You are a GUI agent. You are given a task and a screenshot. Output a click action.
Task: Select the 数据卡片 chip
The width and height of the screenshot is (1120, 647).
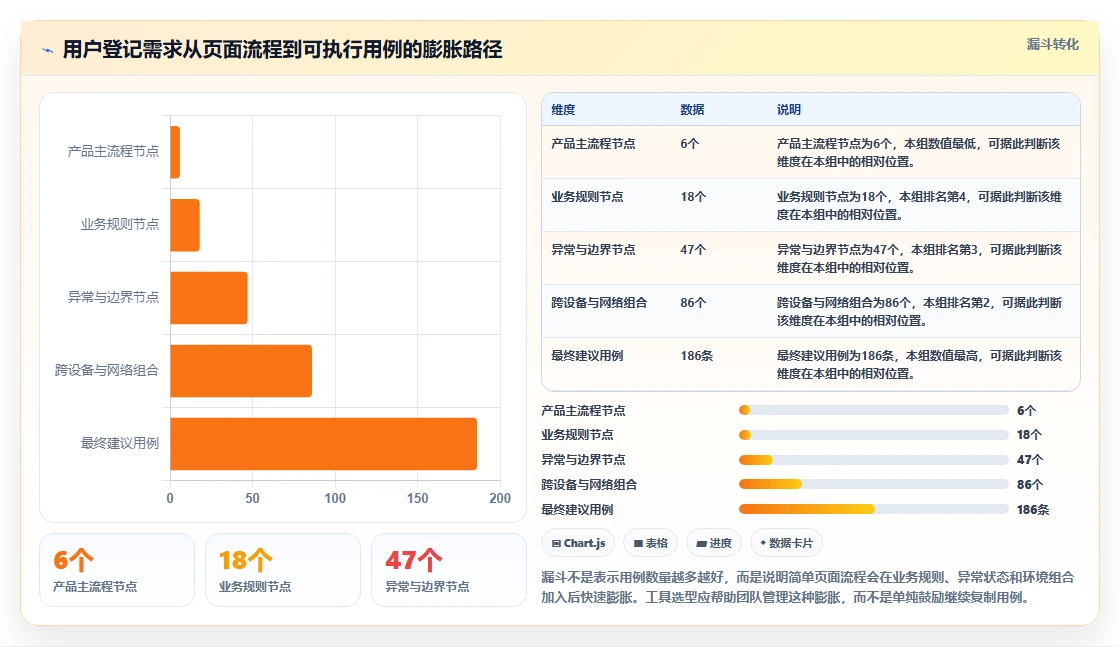point(786,543)
